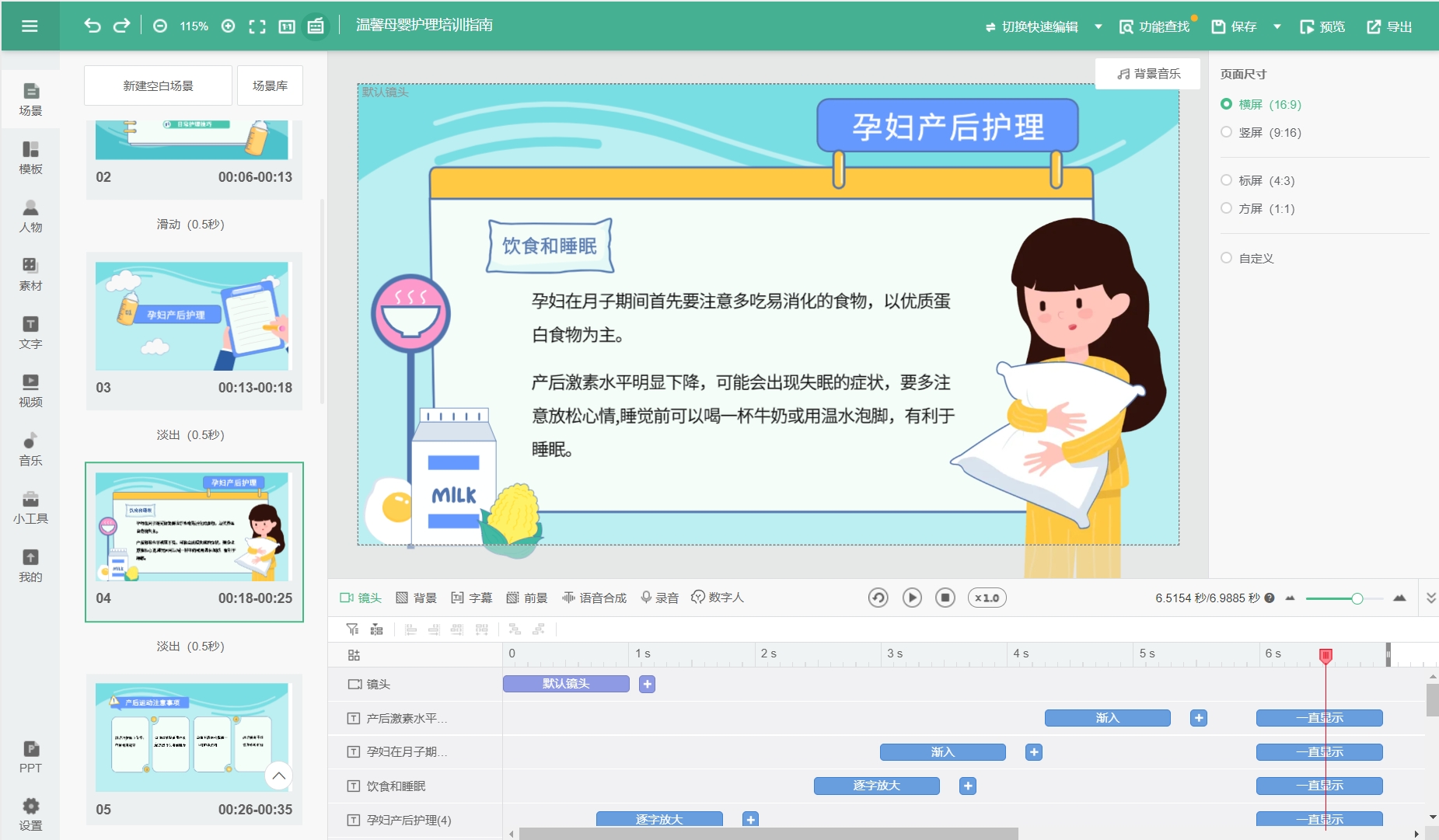Open the 音乐 music panel
The height and width of the screenshot is (840, 1439).
[x=30, y=449]
